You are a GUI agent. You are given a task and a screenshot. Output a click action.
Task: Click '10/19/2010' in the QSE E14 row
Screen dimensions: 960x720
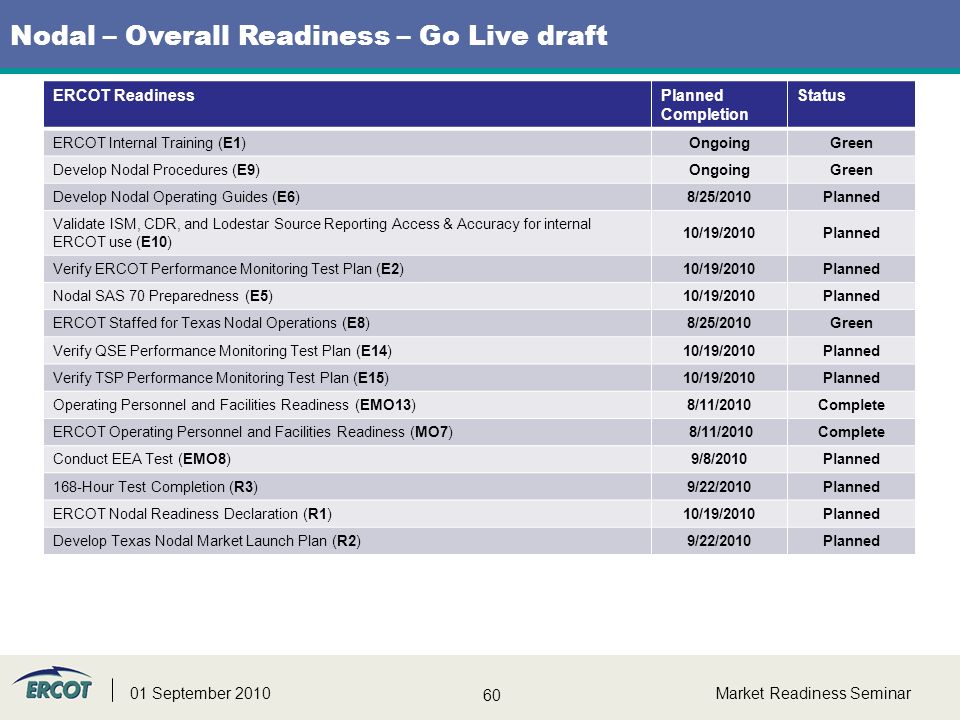pos(719,351)
